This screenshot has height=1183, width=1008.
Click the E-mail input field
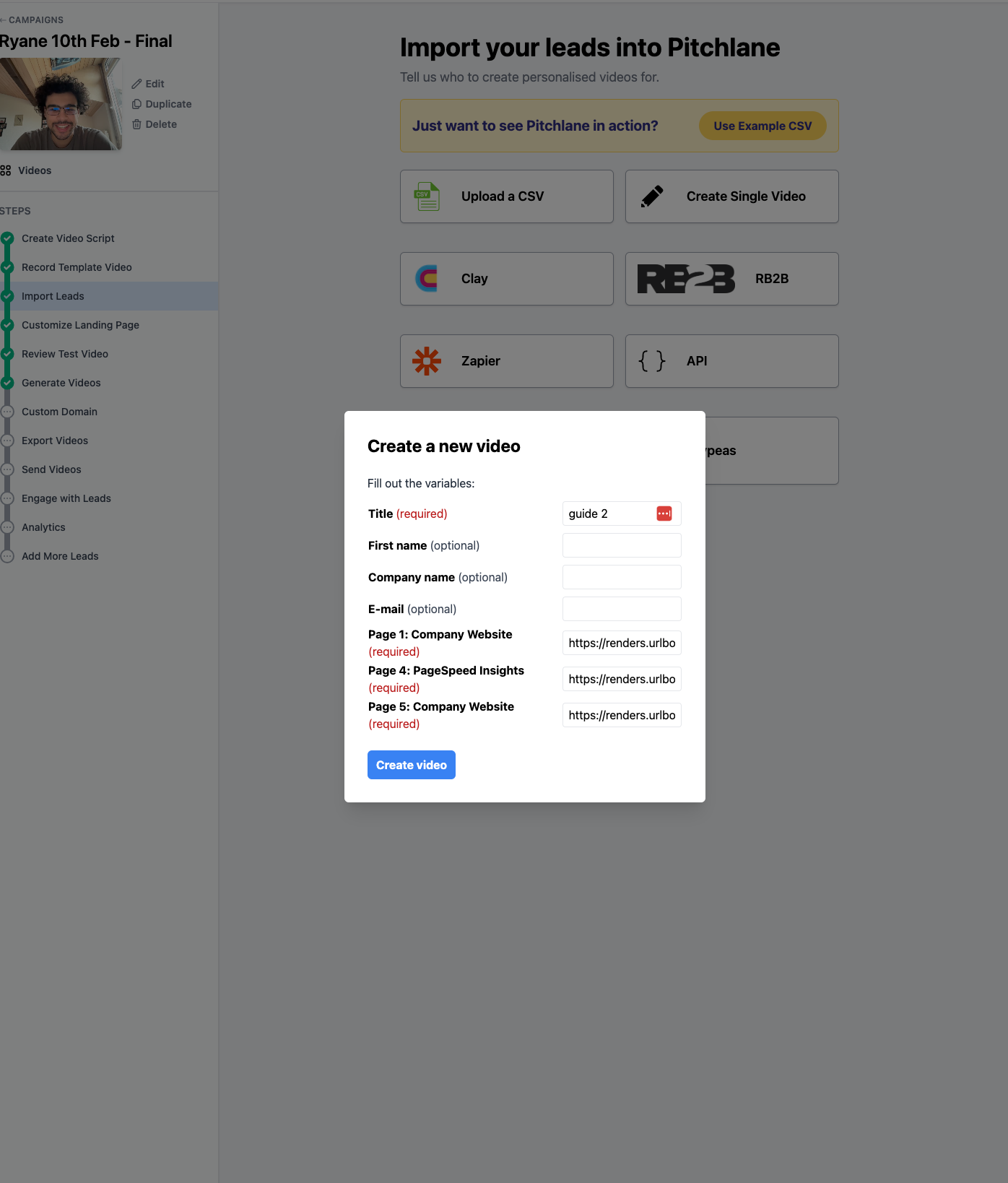pyautogui.click(x=622, y=609)
